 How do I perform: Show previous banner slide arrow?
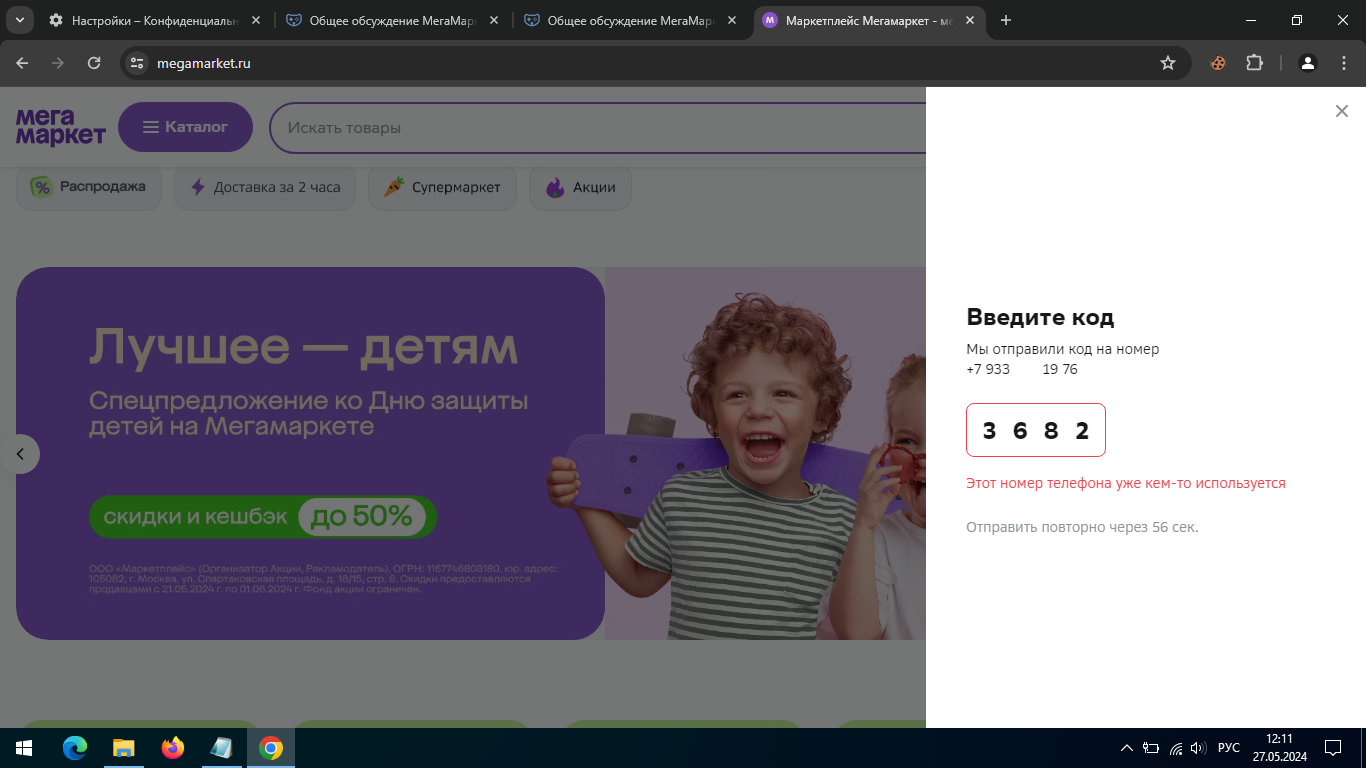pyautogui.click(x=20, y=454)
